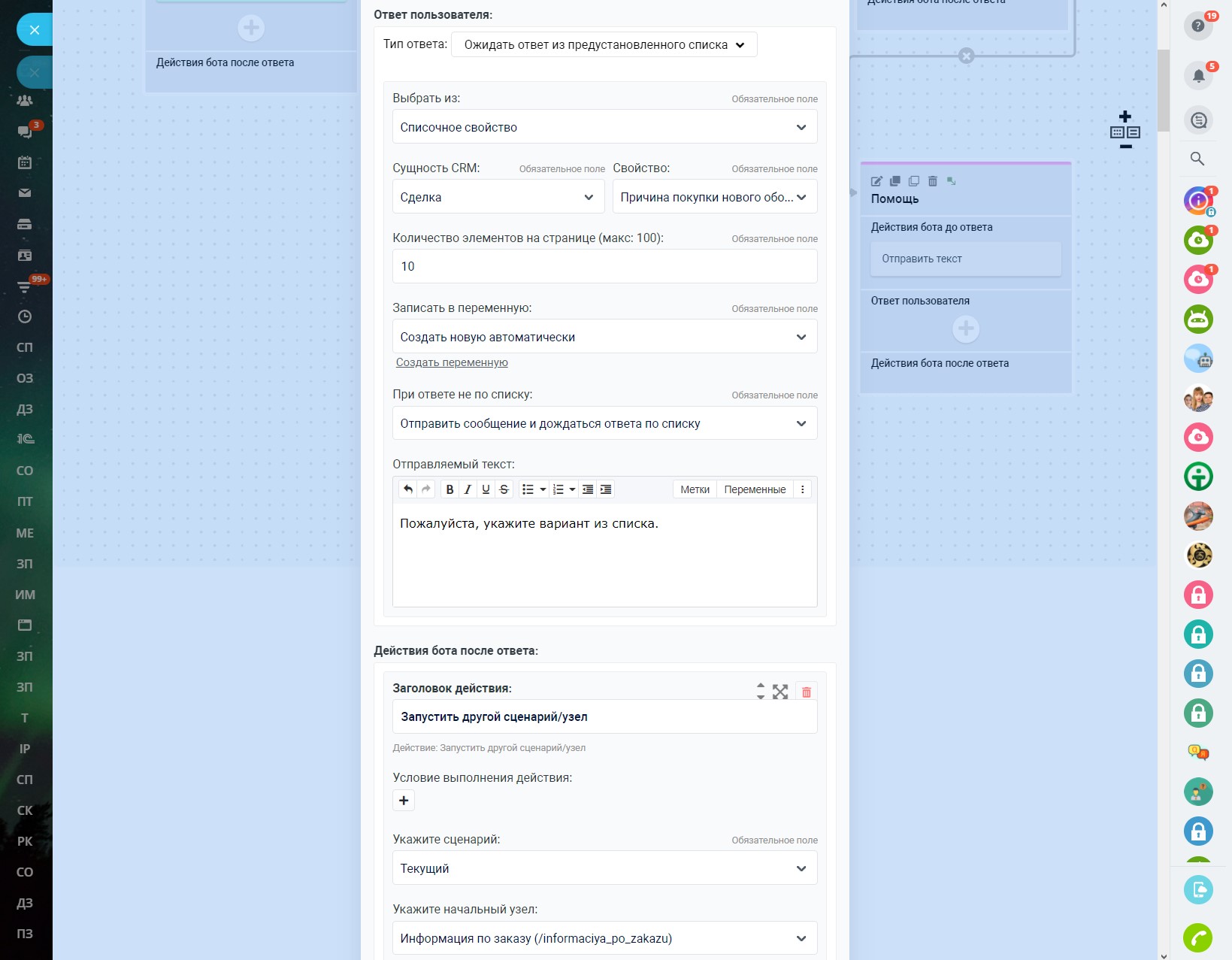Open the clock icon in left sidebar
Viewport: 1232px width, 960px height.
[25, 316]
